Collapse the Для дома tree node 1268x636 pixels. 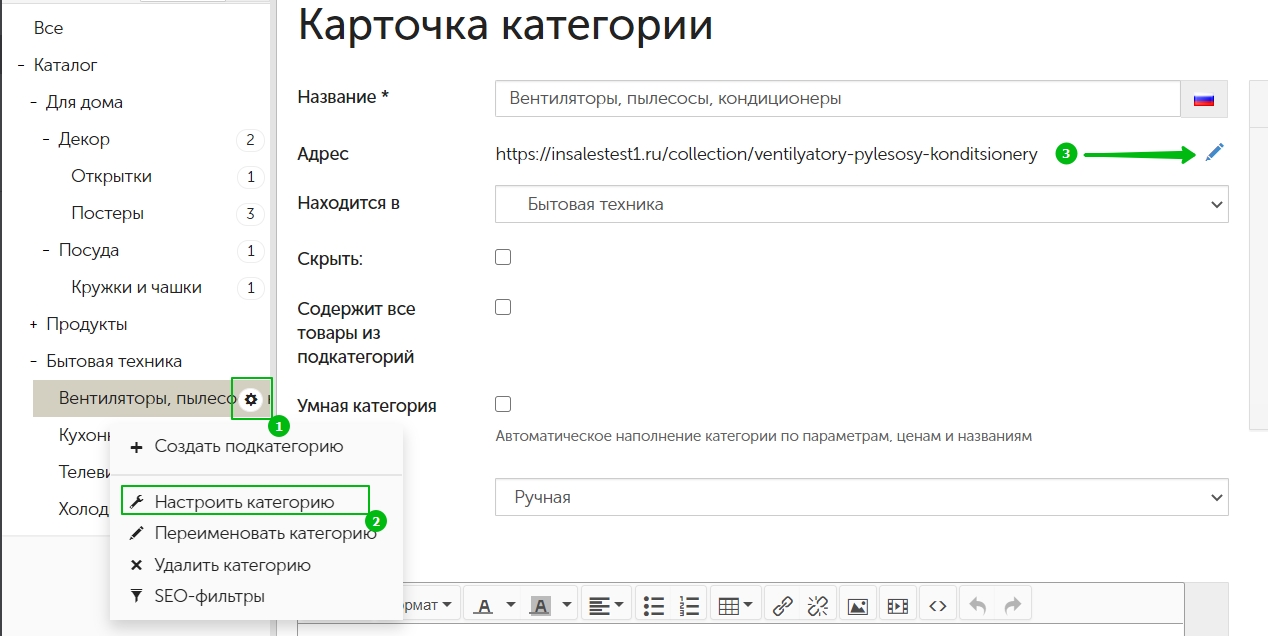pos(33,102)
